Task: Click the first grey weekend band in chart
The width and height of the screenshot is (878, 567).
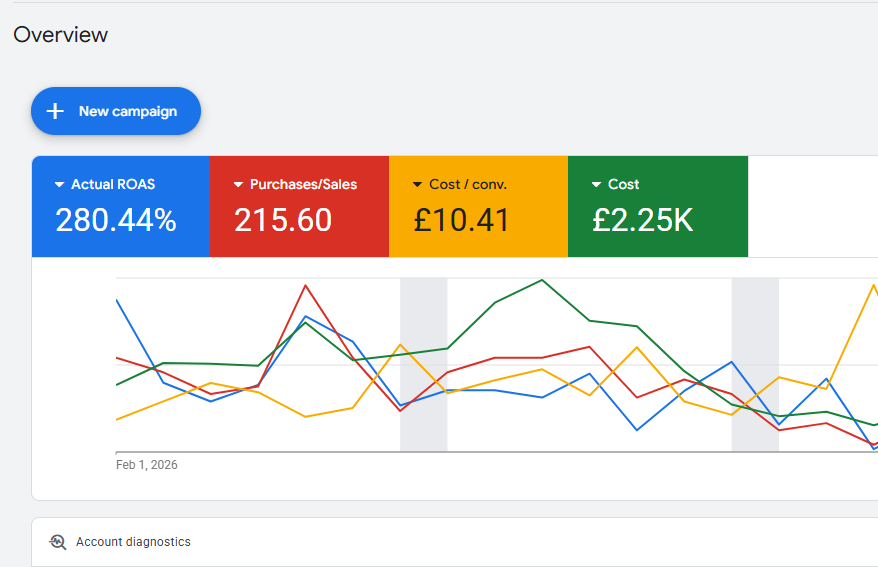Action: 424,364
